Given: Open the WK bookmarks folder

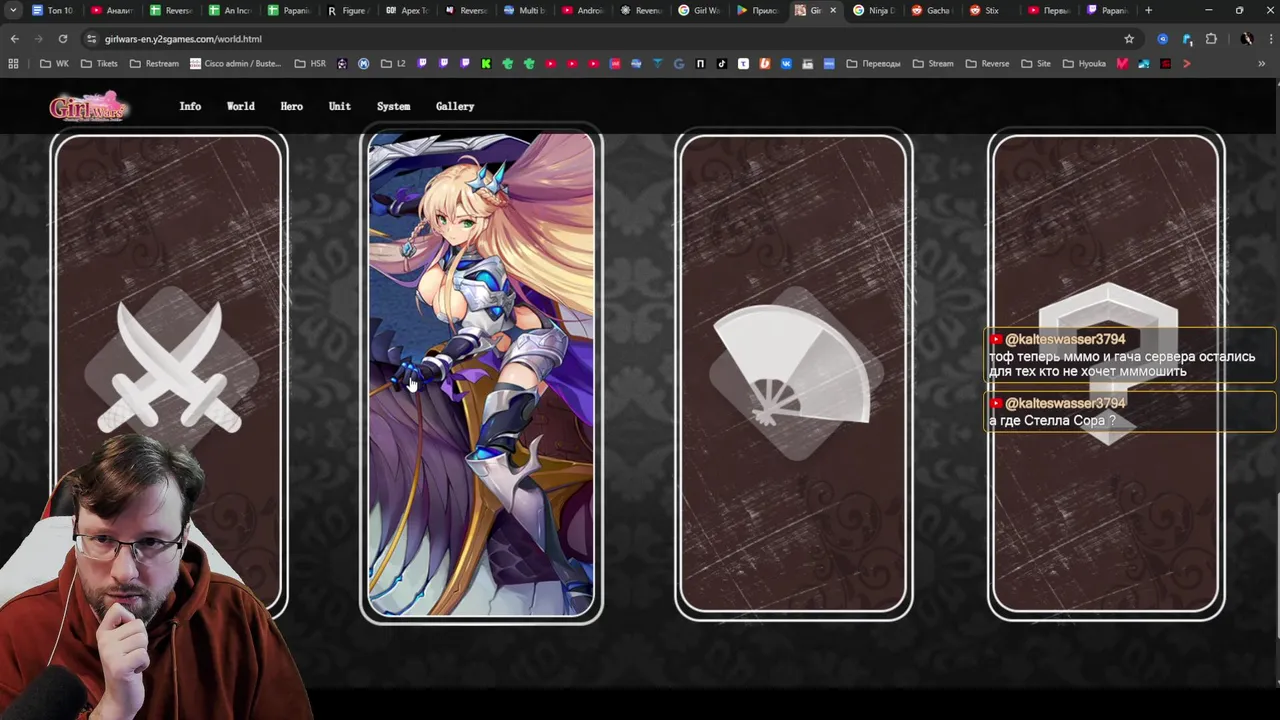Looking at the screenshot, I should [x=55, y=63].
